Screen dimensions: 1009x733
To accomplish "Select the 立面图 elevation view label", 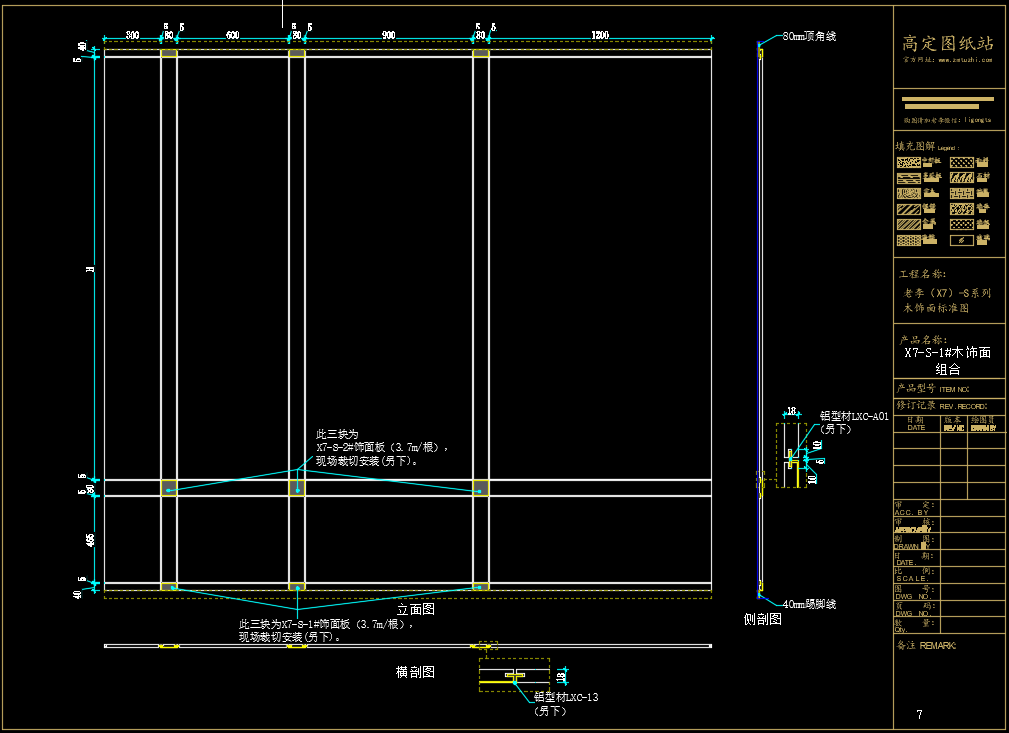I will (415, 609).
